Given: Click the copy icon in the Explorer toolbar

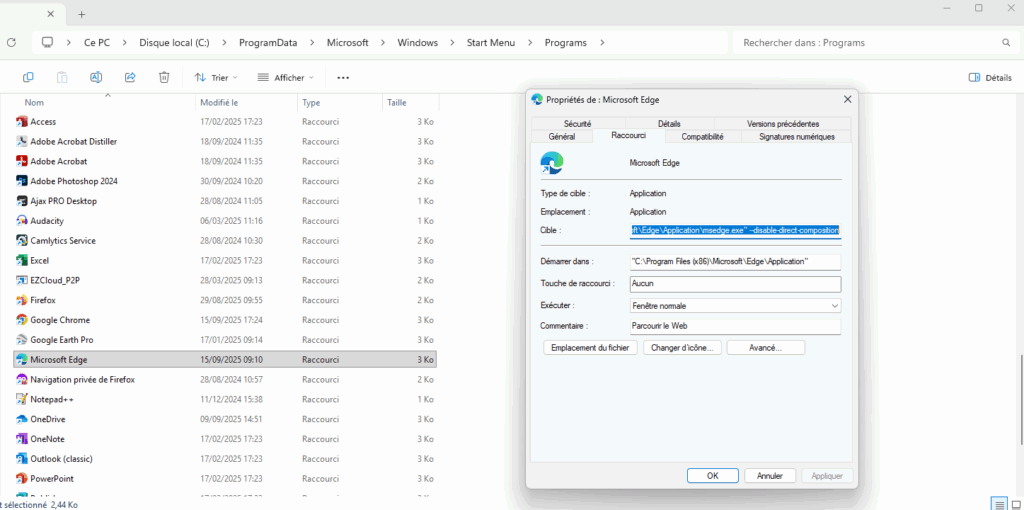Looking at the screenshot, I should 28,78.
